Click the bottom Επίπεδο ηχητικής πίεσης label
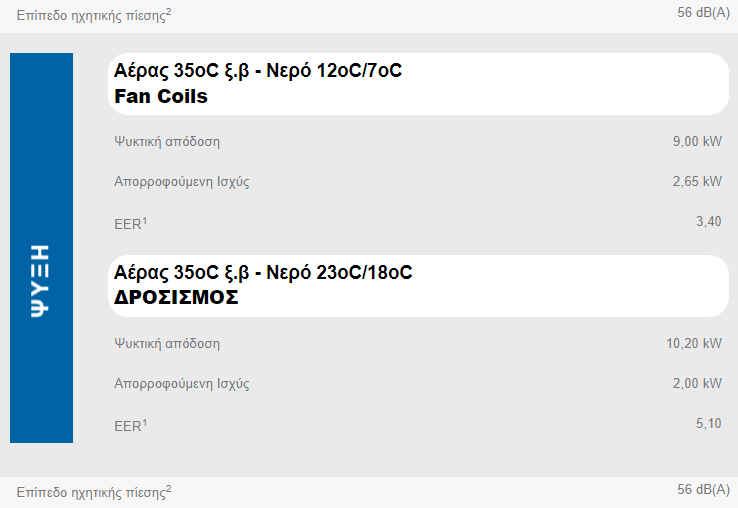 point(93,492)
